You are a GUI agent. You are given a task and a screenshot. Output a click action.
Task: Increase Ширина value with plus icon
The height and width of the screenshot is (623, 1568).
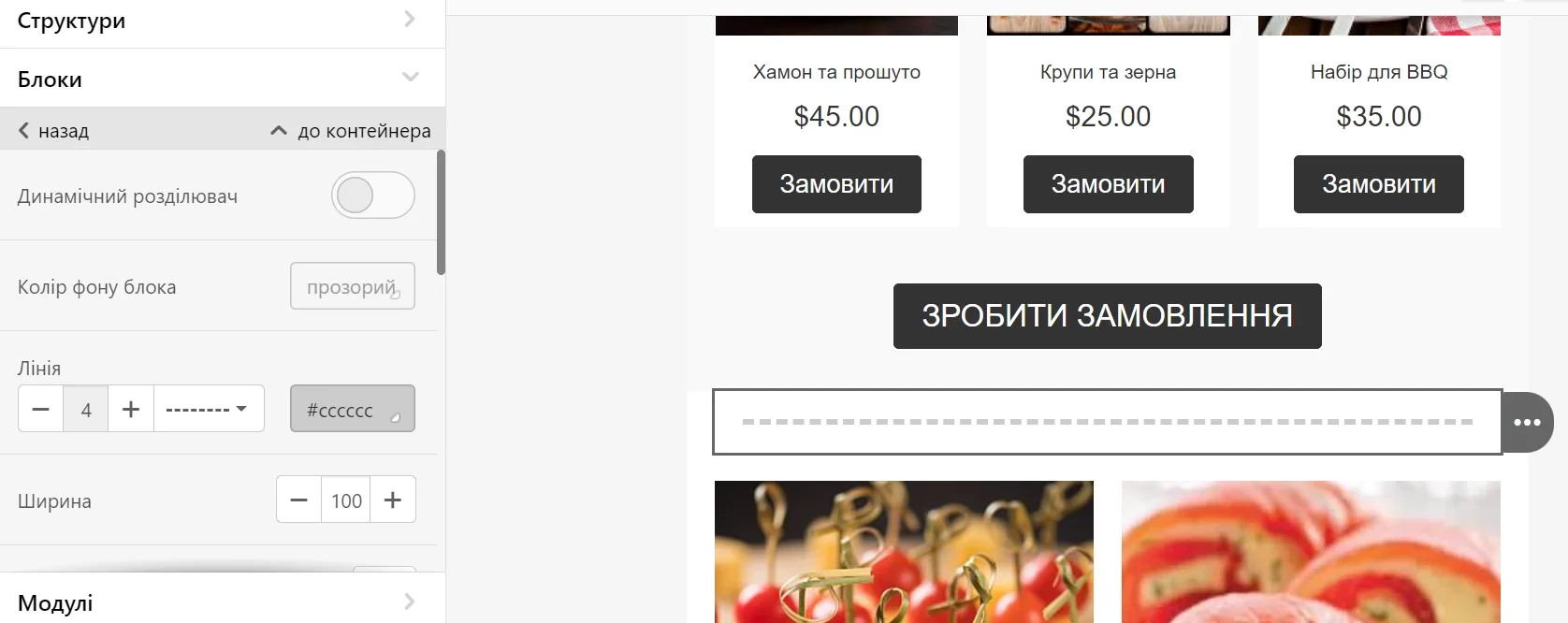click(x=393, y=500)
